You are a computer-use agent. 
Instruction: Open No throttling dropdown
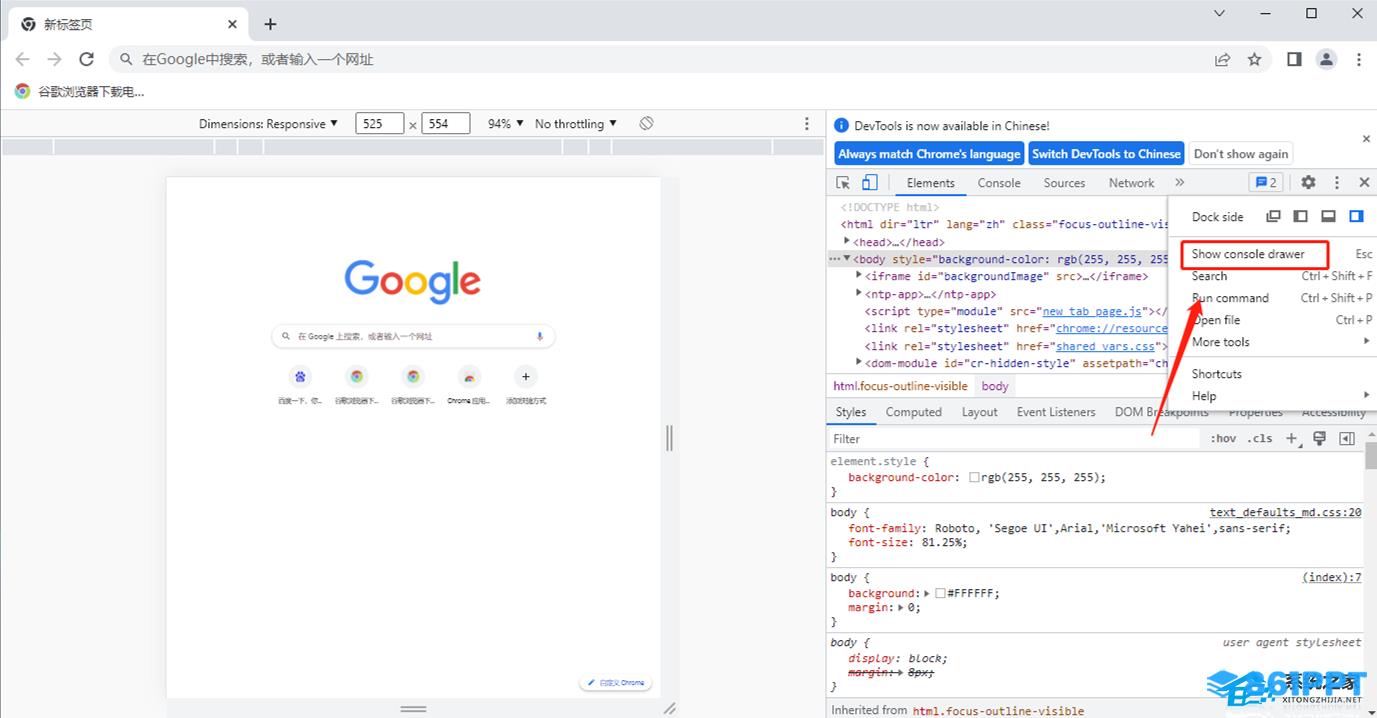[575, 124]
